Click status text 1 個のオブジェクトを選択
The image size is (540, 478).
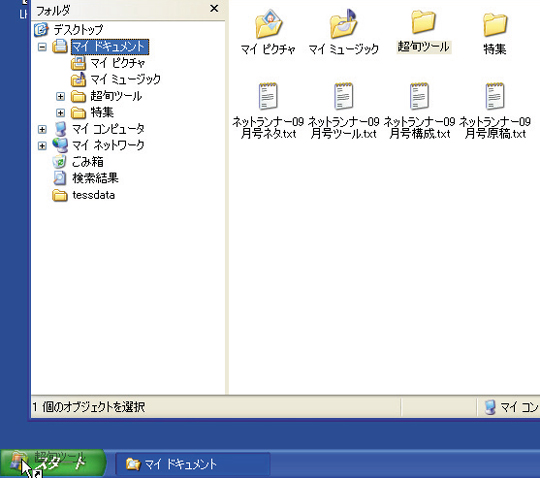(x=89, y=407)
